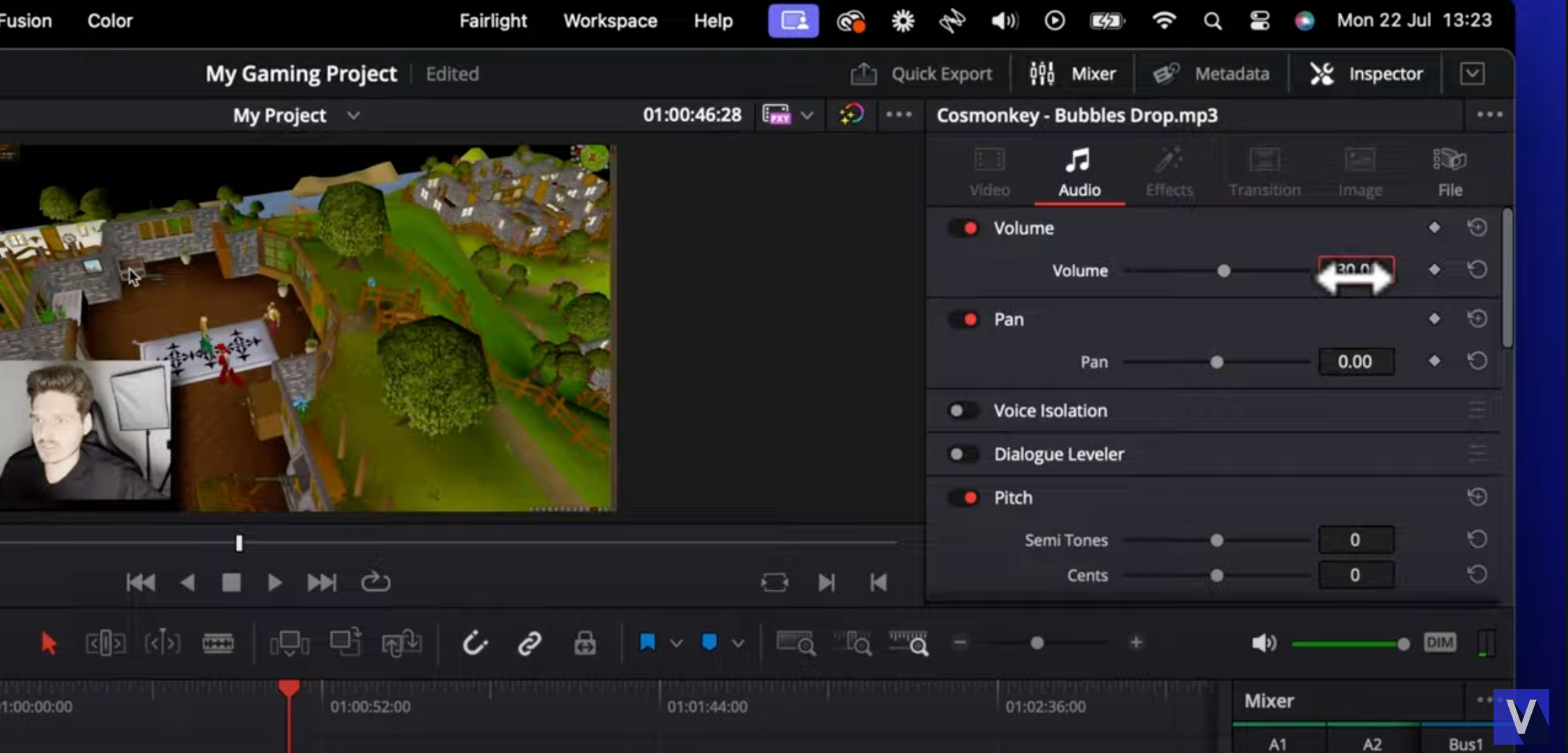Select the razor blade edit tool
Viewport: 1568px width, 753px height.
click(x=218, y=643)
